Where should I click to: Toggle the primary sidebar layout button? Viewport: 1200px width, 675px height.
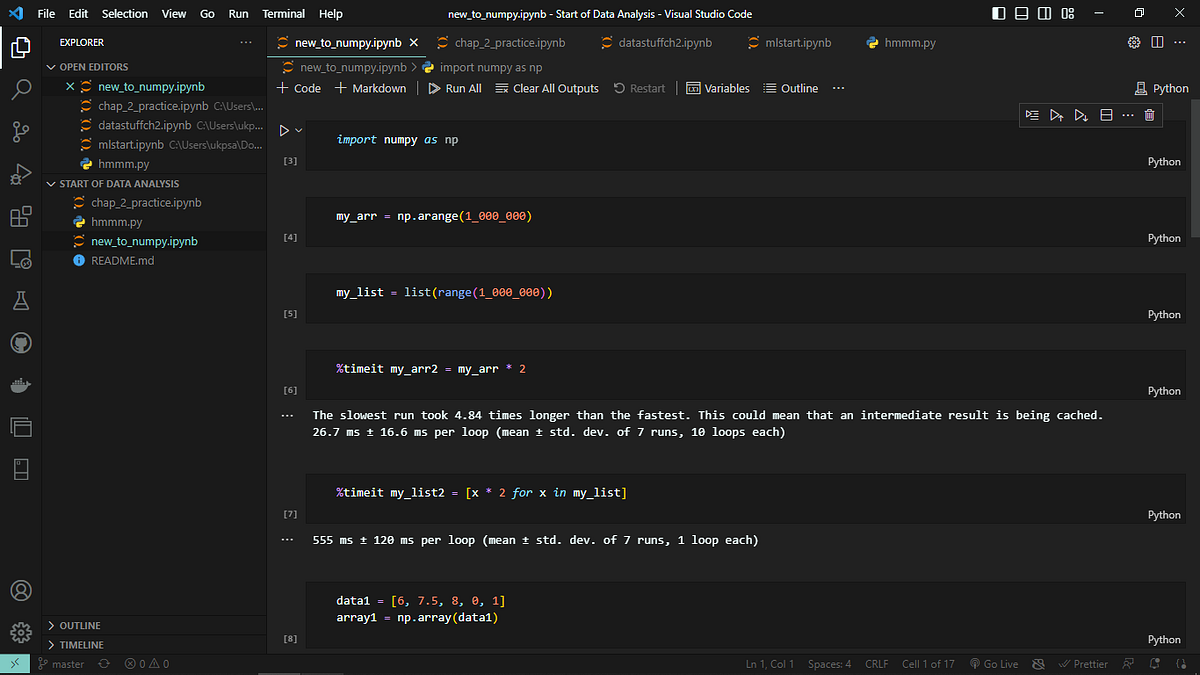pyautogui.click(x=999, y=14)
